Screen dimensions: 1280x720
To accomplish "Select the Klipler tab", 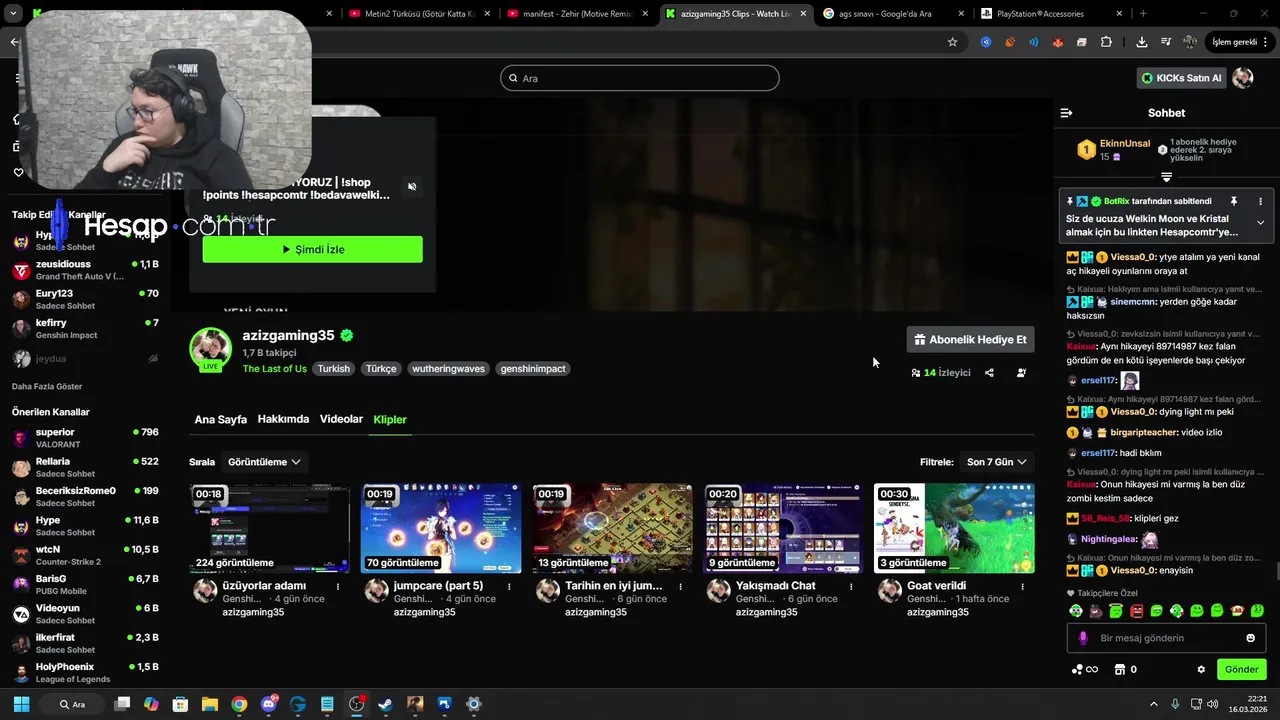I will tap(390, 420).
